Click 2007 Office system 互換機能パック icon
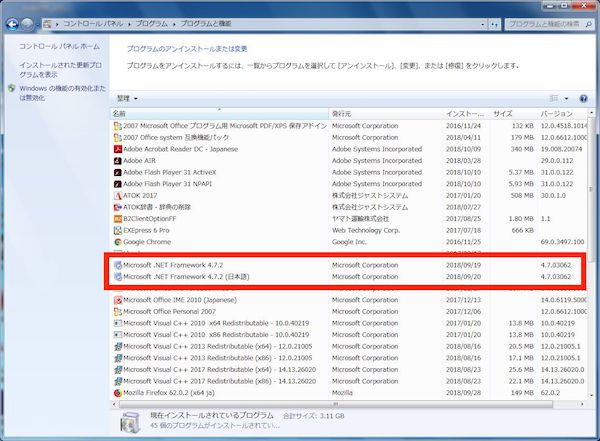 pos(118,137)
